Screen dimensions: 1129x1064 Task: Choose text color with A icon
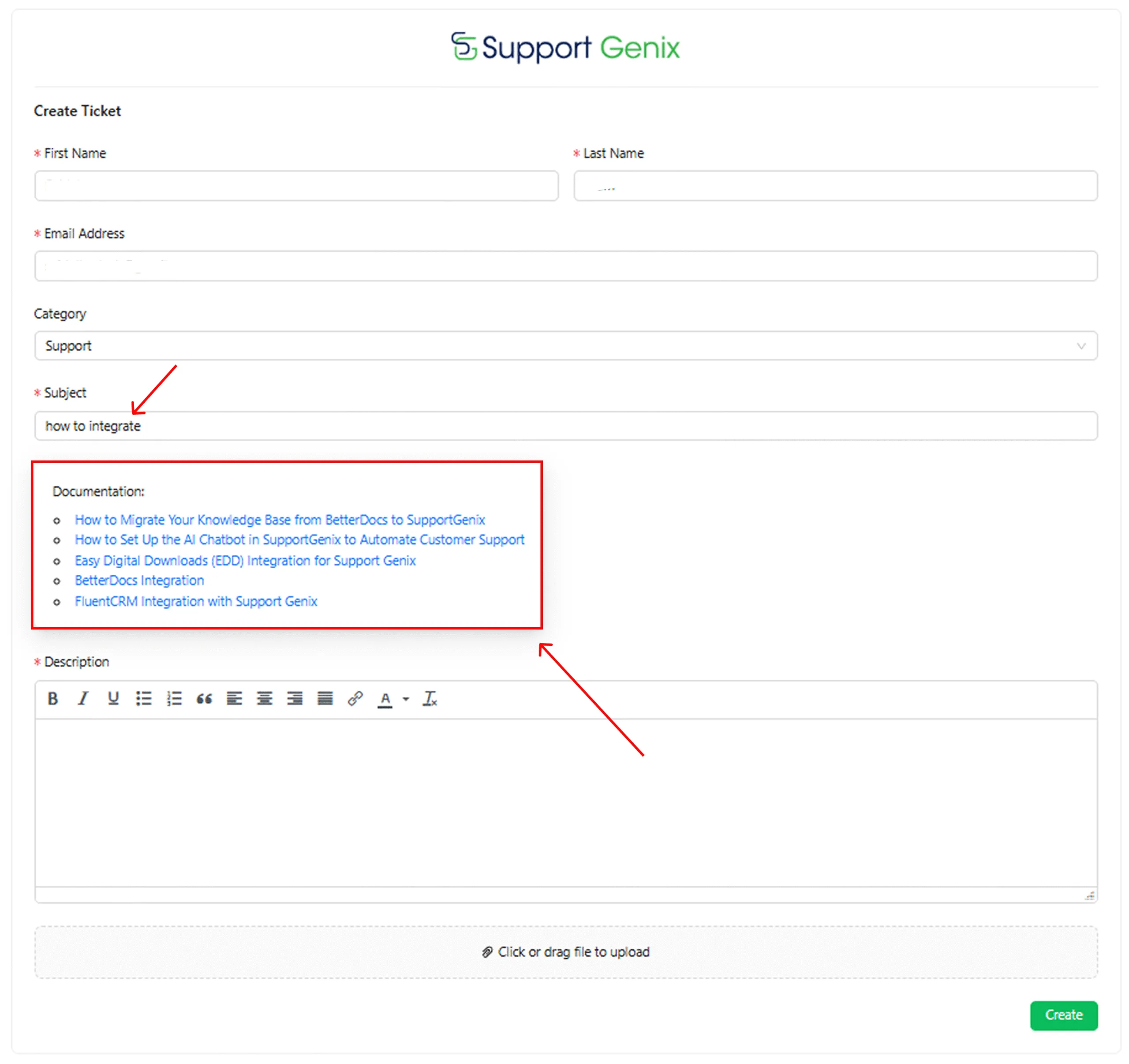(385, 698)
